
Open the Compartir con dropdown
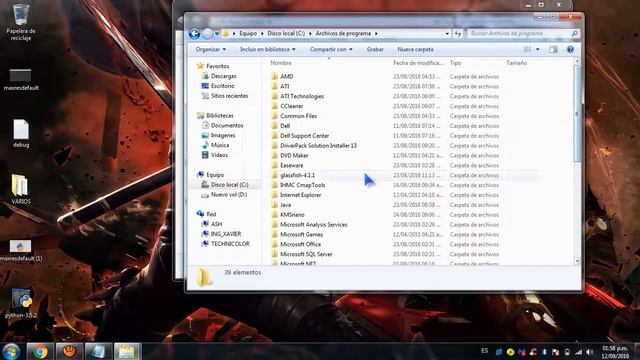tap(331, 49)
